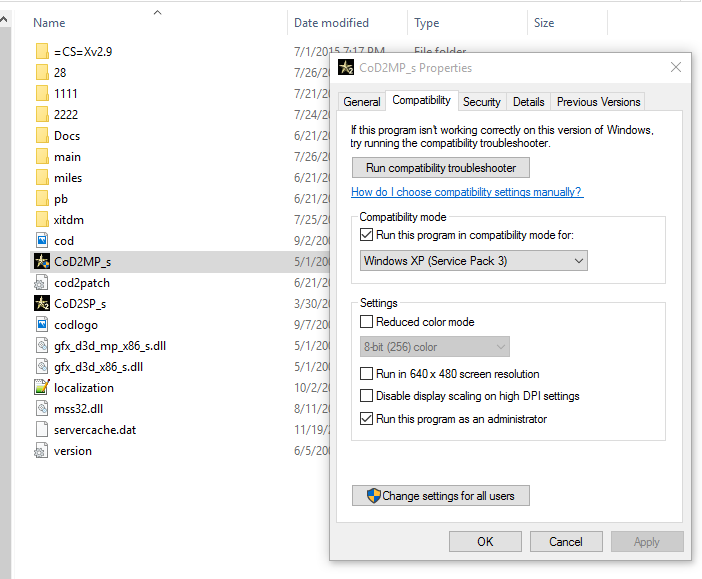Enable Reduced color mode checkbox
Viewport: 702px width, 579px height.
click(x=366, y=322)
